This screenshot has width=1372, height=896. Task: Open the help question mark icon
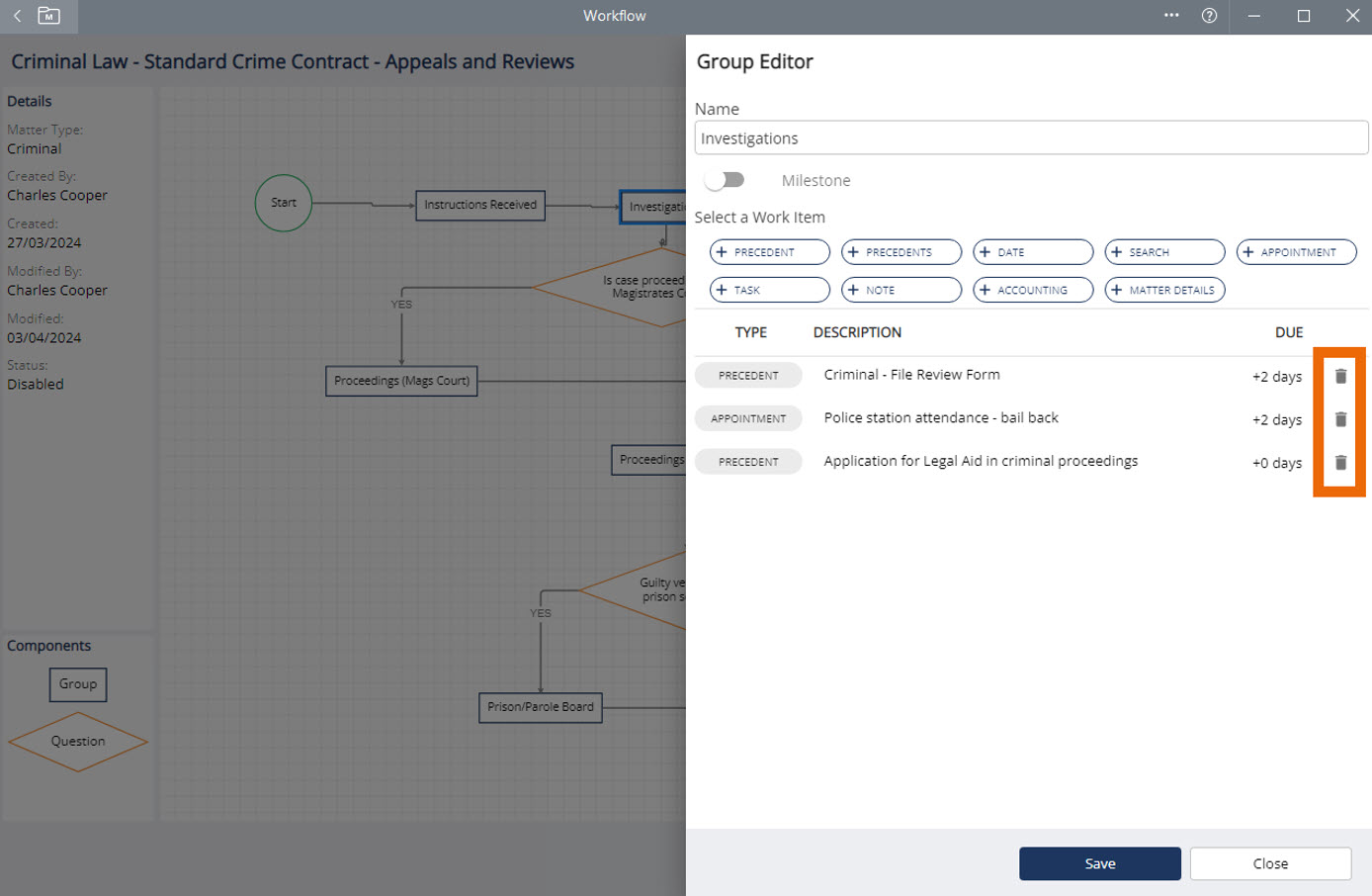click(x=1209, y=16)
